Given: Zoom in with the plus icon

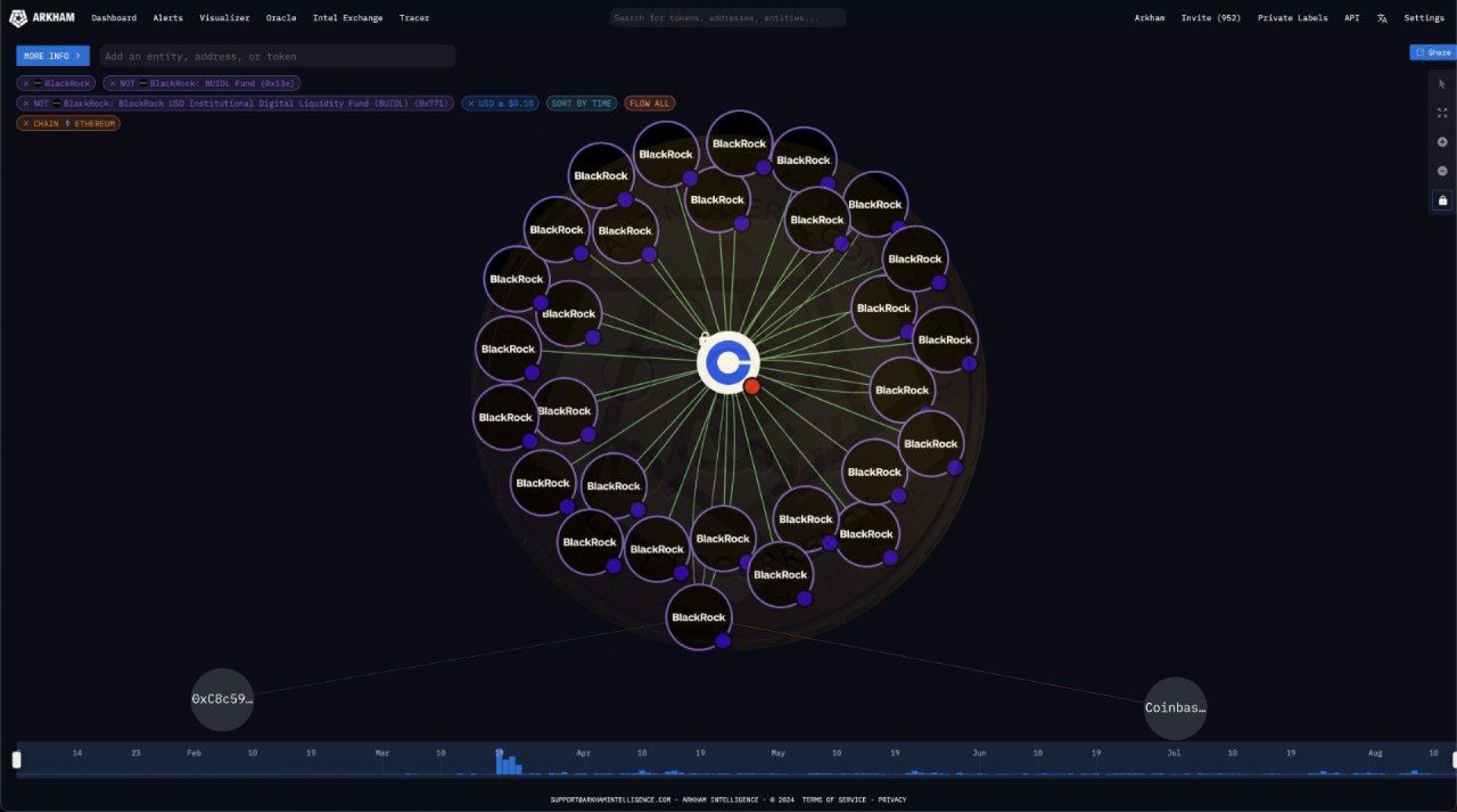Looking at the screenshot, I should click(1442, 142).
